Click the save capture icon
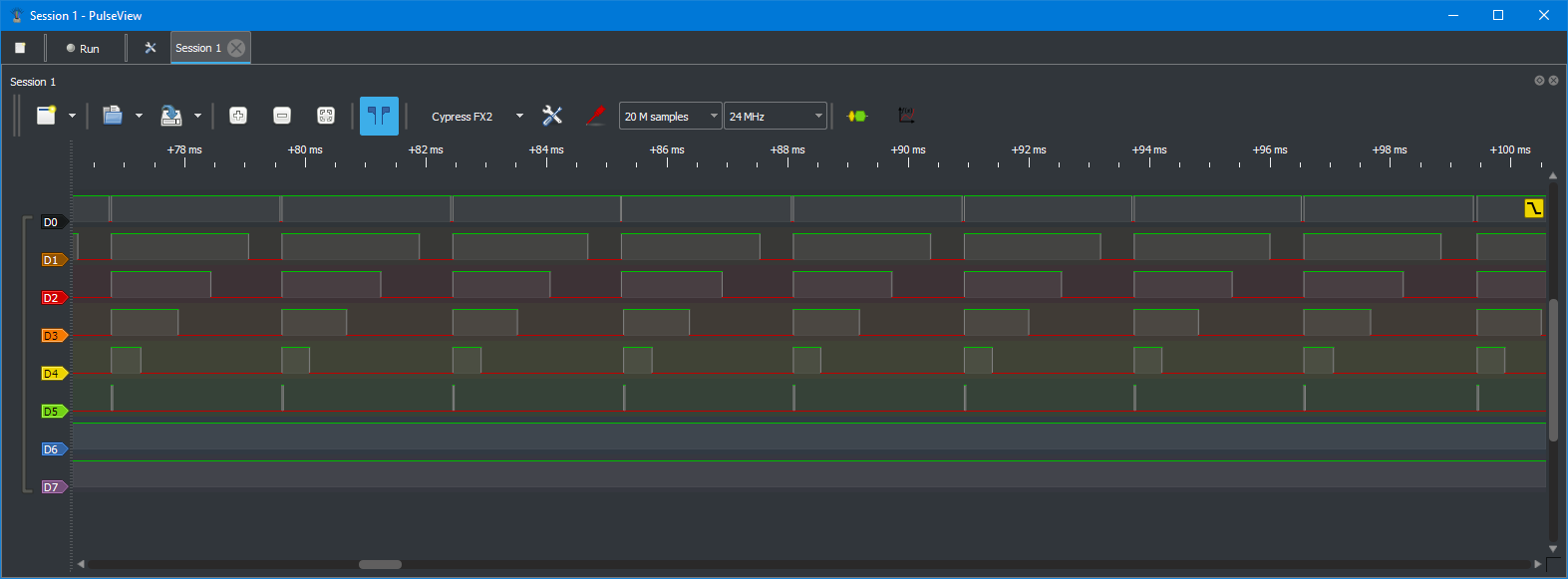This screenshot has width=1568, height=579. point(171,116)
